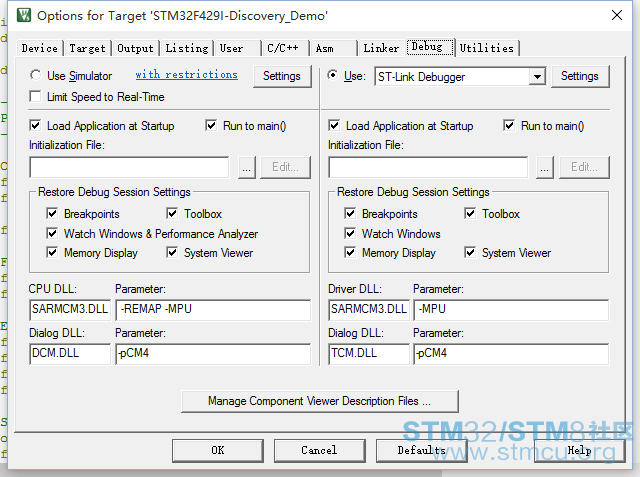Click the CPU DLL field SARMCM3.DLL
Screen dimensions: 640x477
[x=70, y=310]
